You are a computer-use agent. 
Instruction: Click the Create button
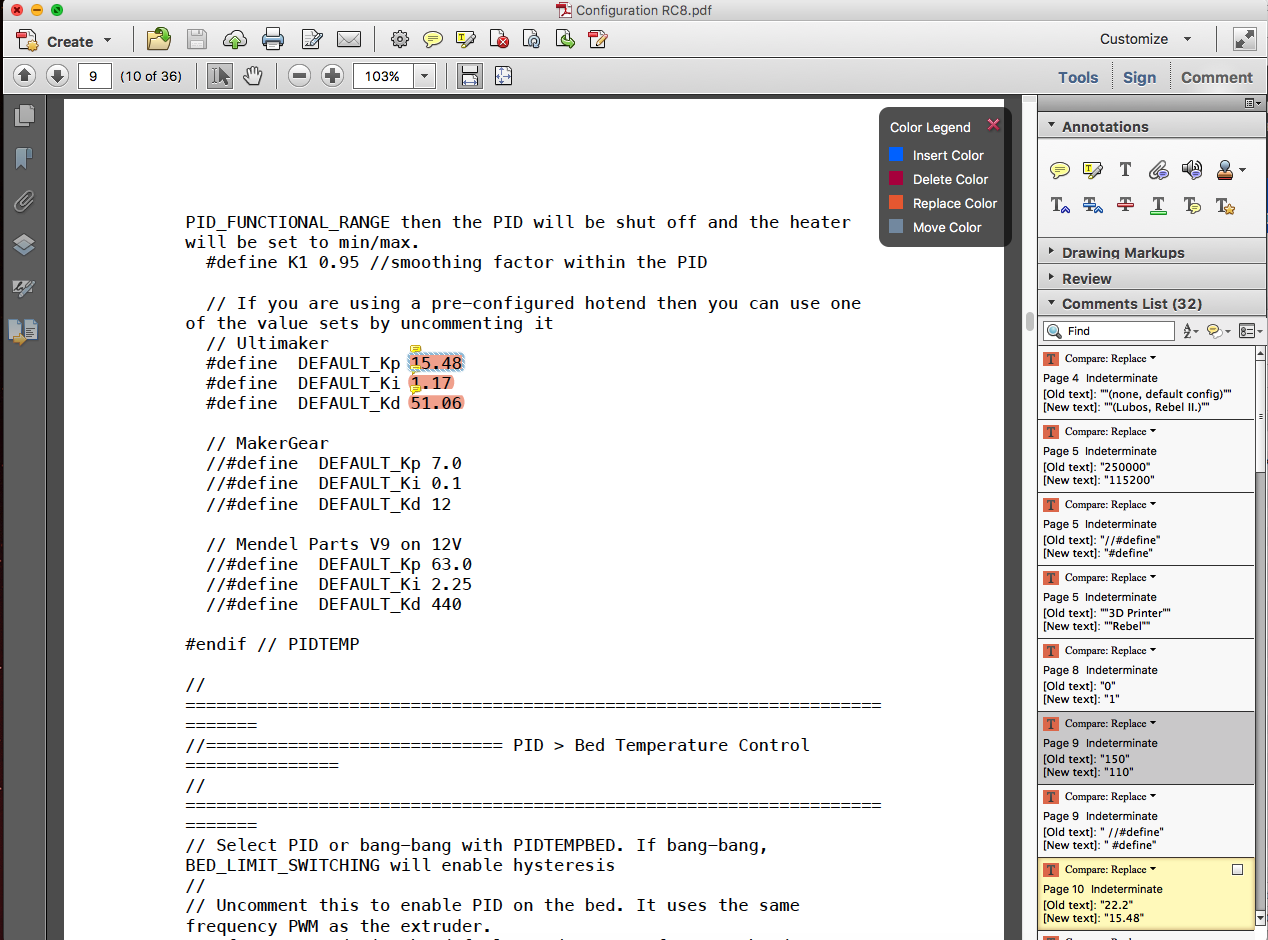(64, 41)
